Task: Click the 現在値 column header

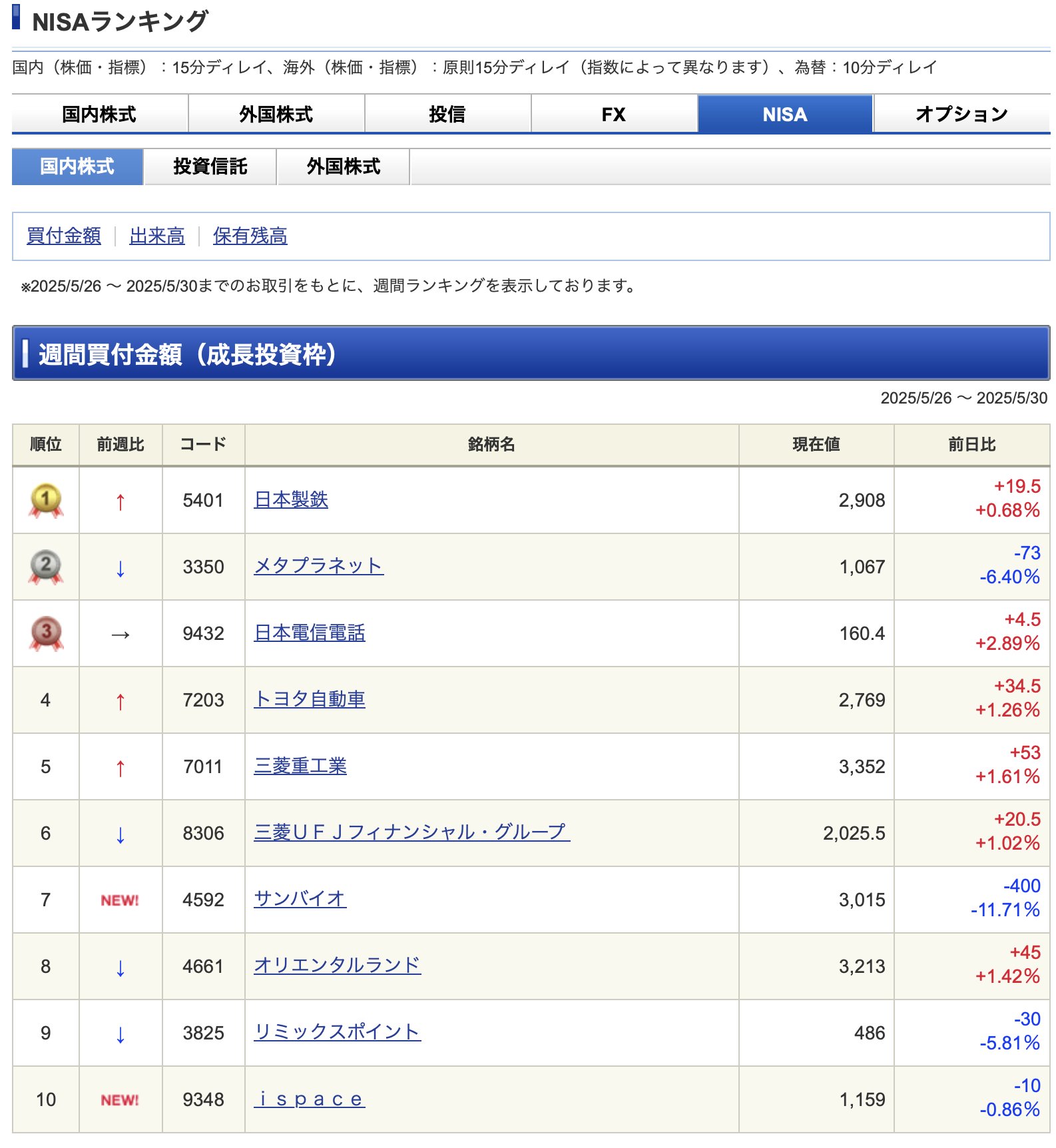Action: (x=816, y=444)
